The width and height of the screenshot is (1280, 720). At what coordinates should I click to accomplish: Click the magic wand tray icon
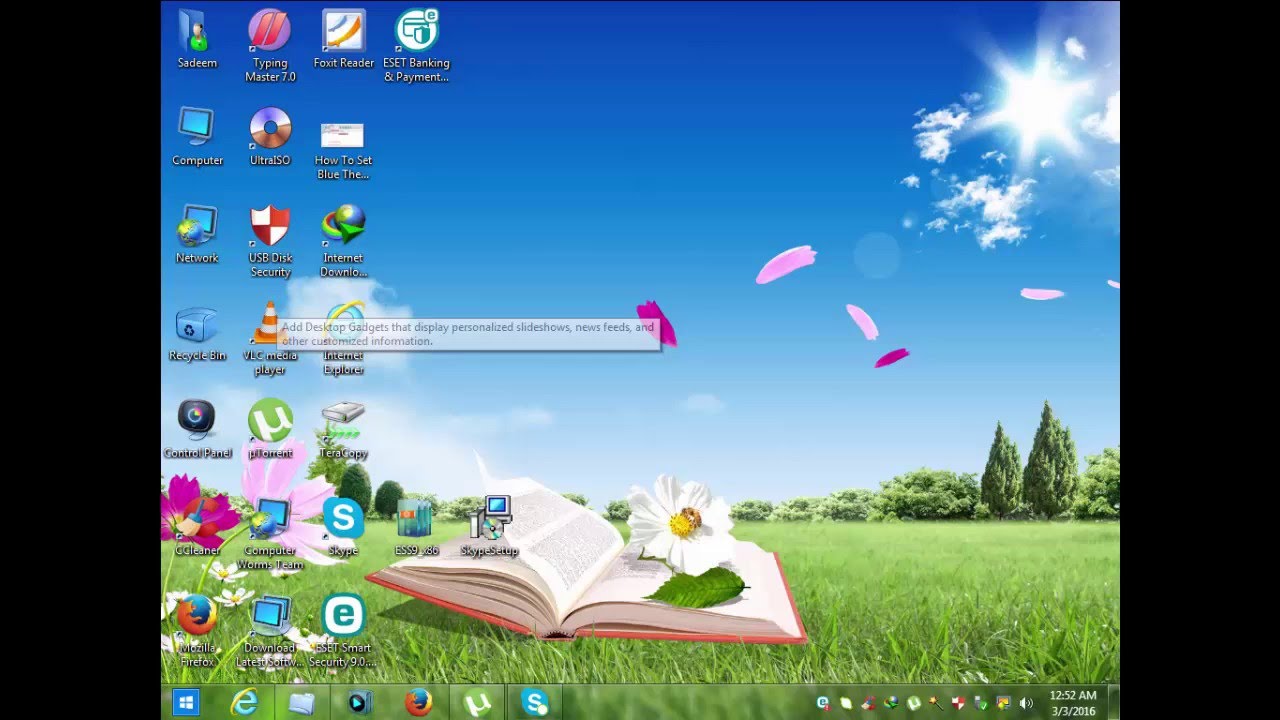pos(936,704)
